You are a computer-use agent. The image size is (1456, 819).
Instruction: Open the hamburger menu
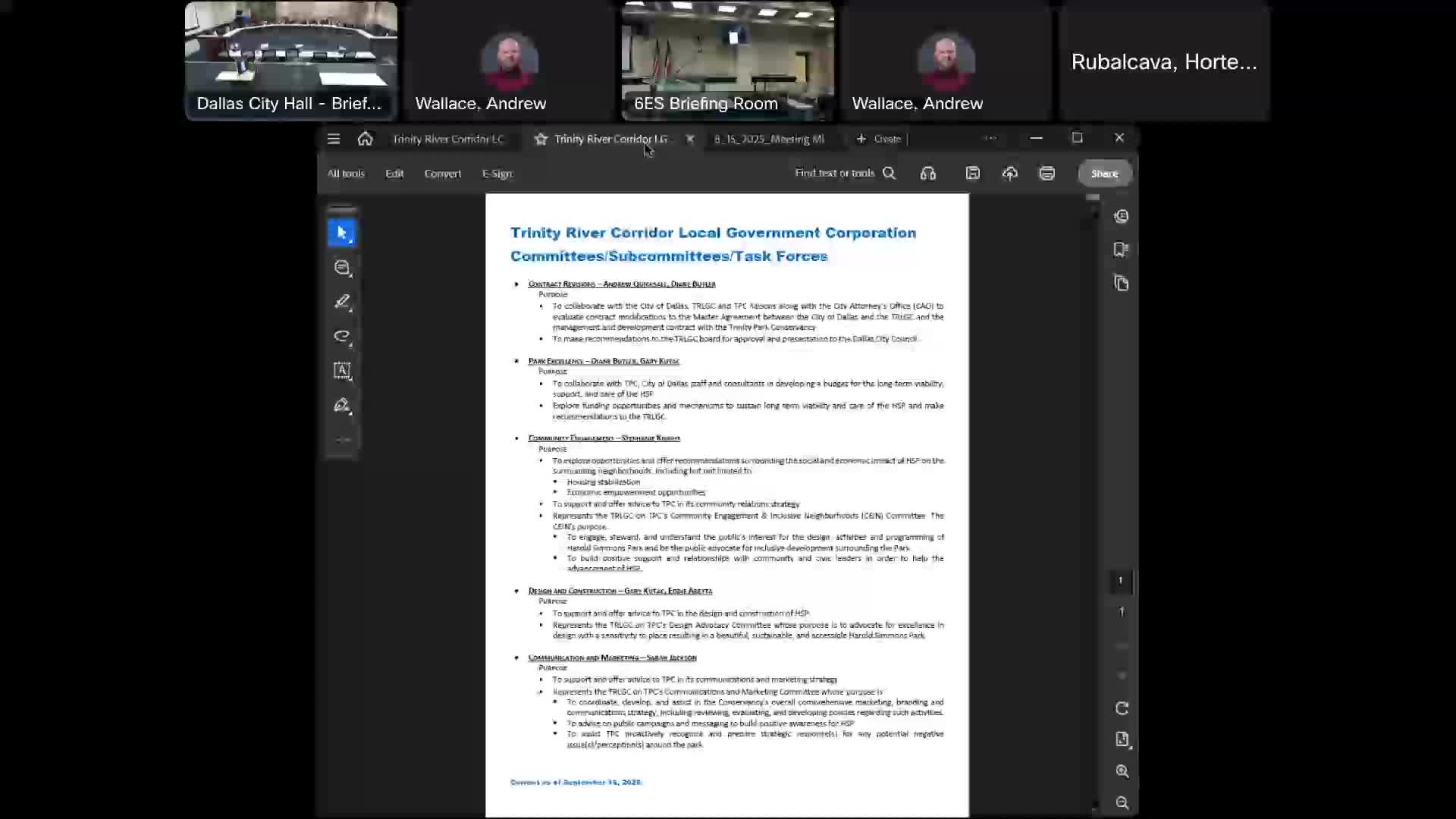tap(334, 139)
